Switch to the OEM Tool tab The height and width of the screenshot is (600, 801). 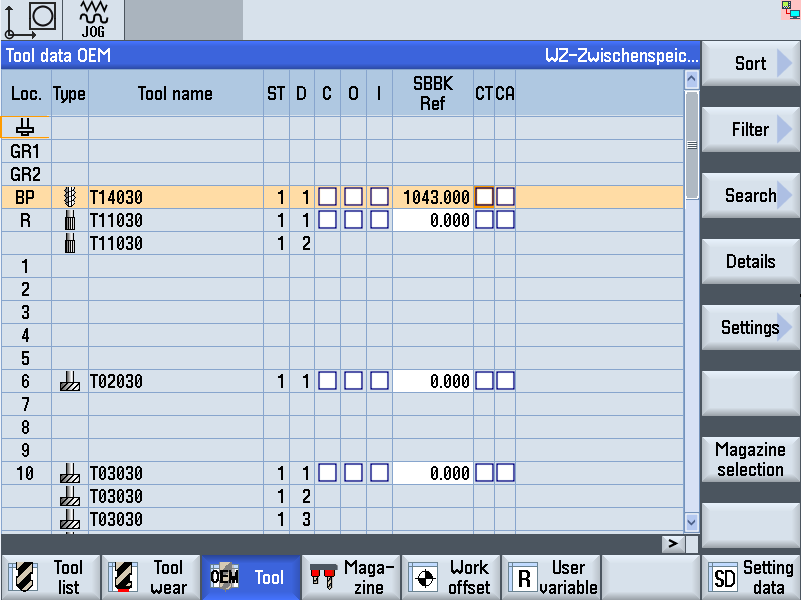click(250, 576)
